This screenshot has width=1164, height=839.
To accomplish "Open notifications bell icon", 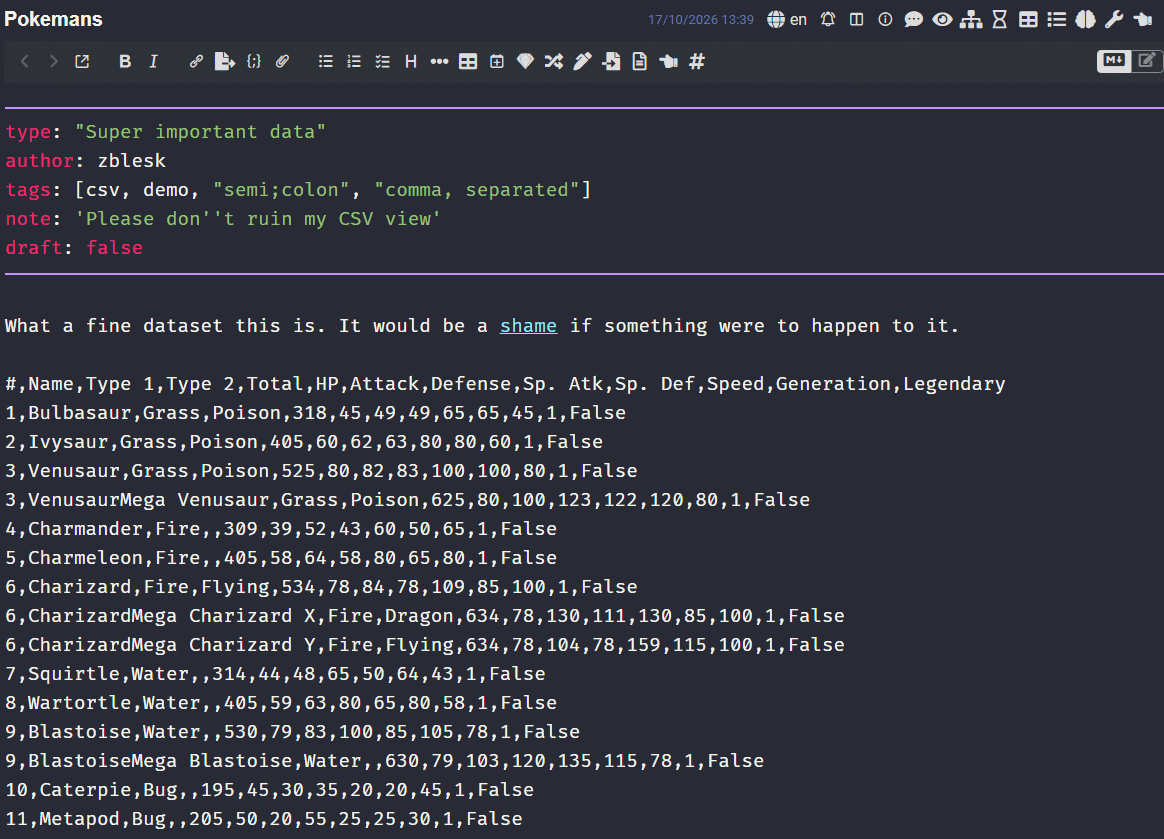I will 828,19.
